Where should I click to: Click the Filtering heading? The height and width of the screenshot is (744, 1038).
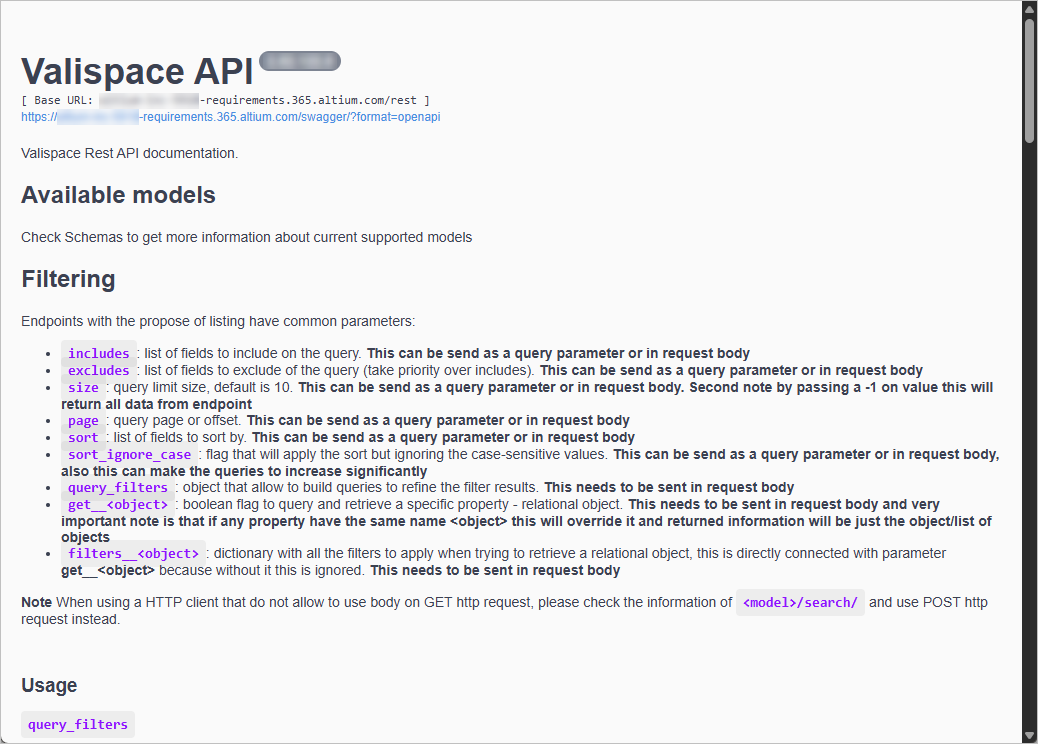[x=68, y=279]
